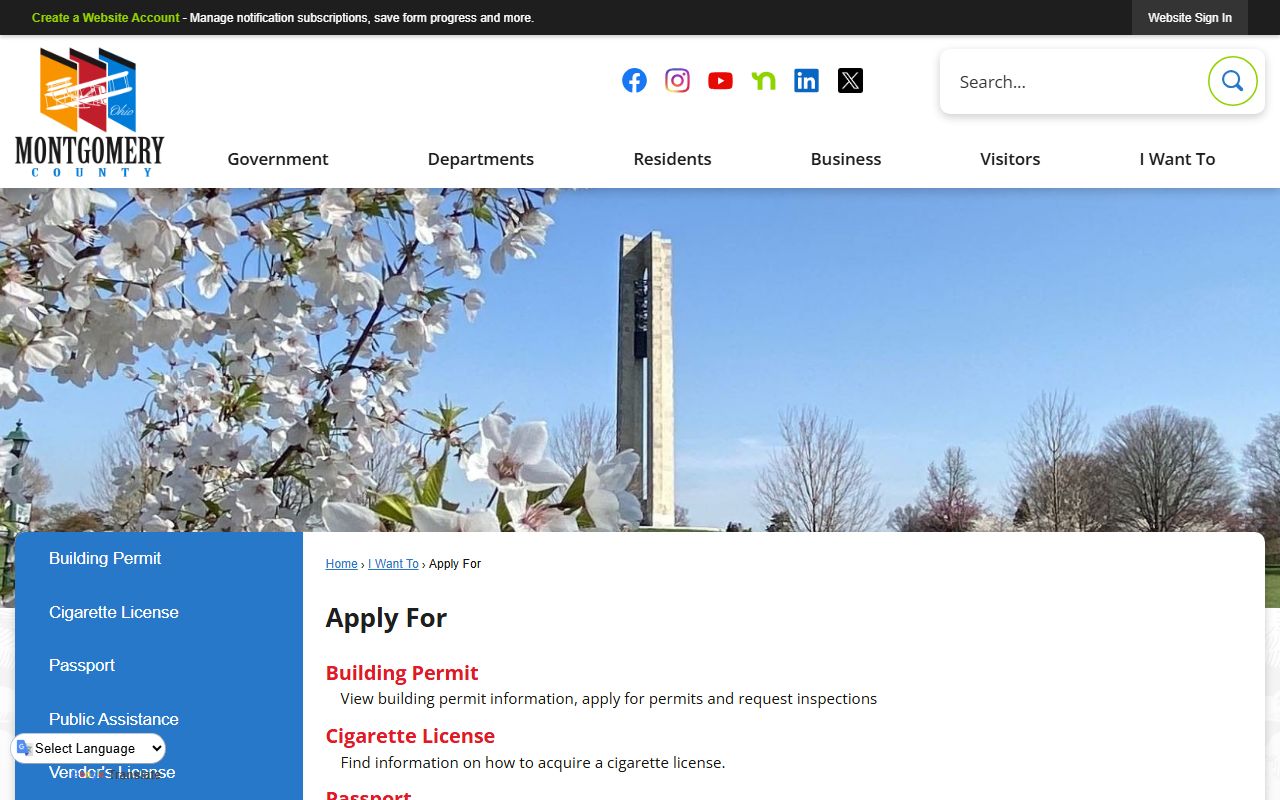
Task: Open the LinkedIn social icon
Action: (806, 81)
